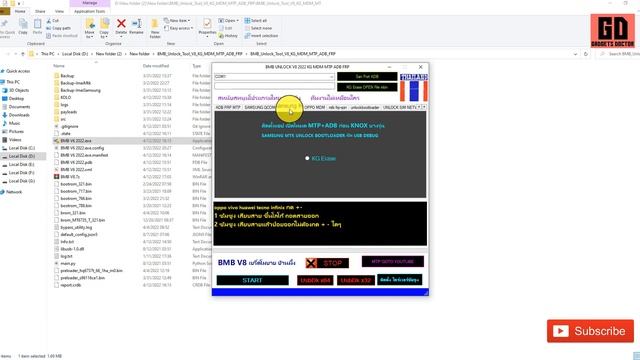The height and width of the screenshot is (360, 640).
Task: Open the tab overflow arrow in BMB tool
Action: point(424,107)
